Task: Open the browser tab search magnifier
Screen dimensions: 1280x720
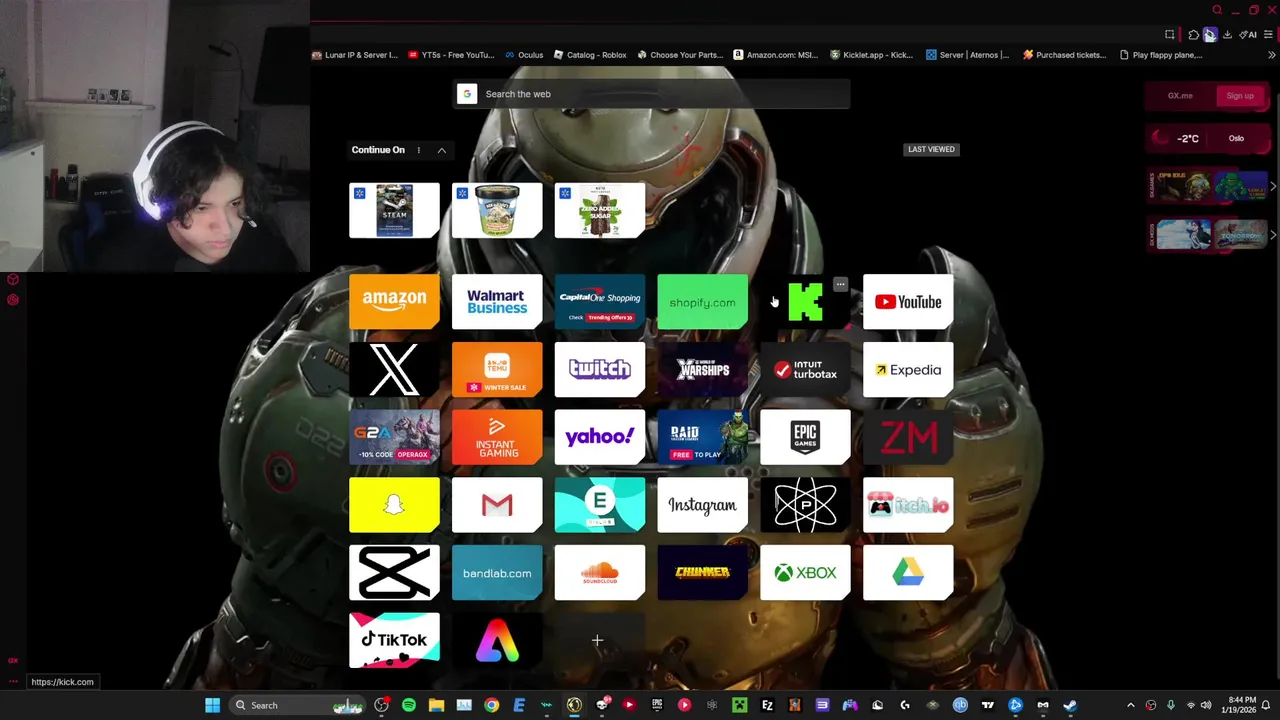Action: [x=1217, y=10]
